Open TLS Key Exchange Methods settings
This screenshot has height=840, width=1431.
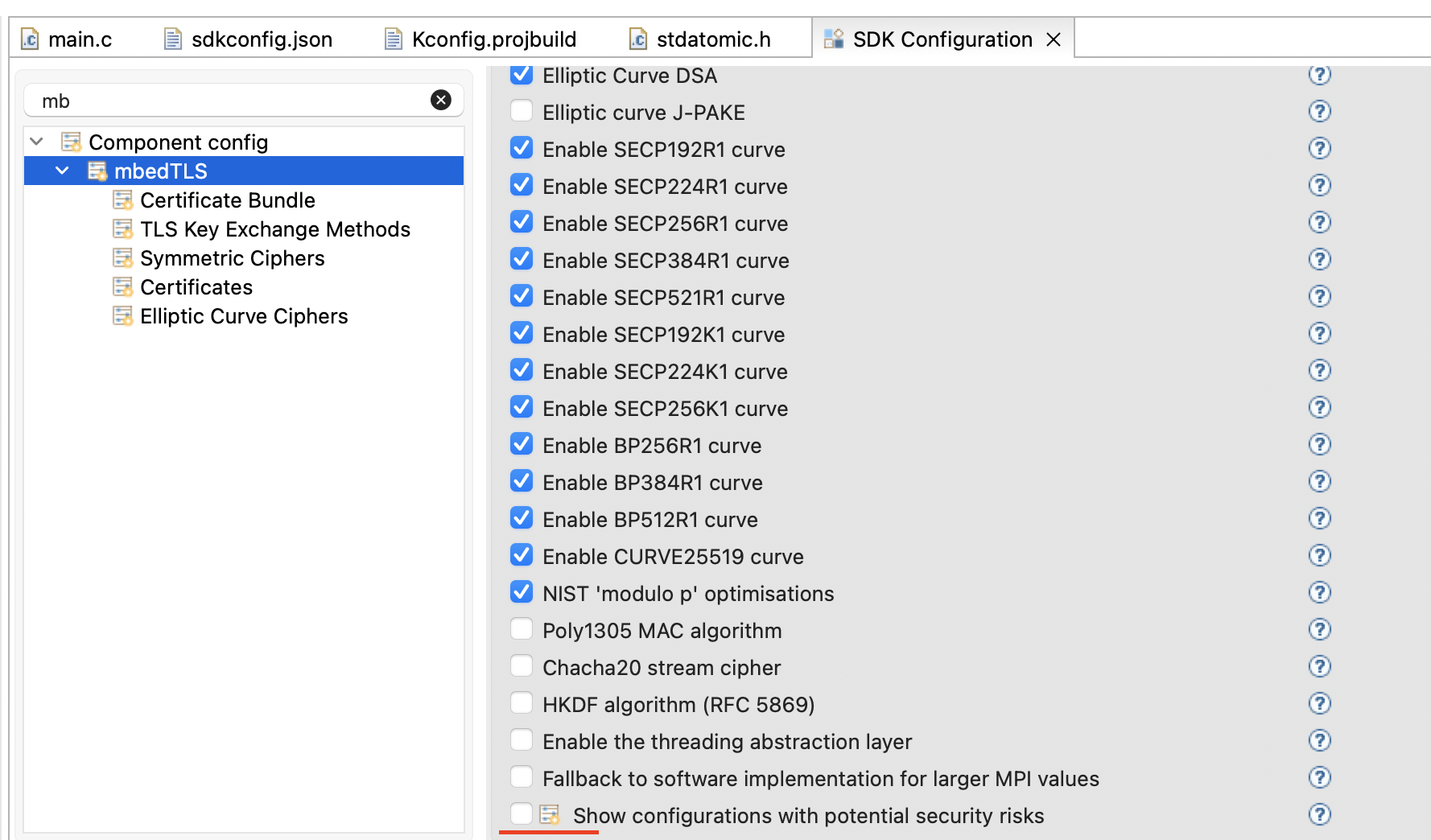(275, 229)
